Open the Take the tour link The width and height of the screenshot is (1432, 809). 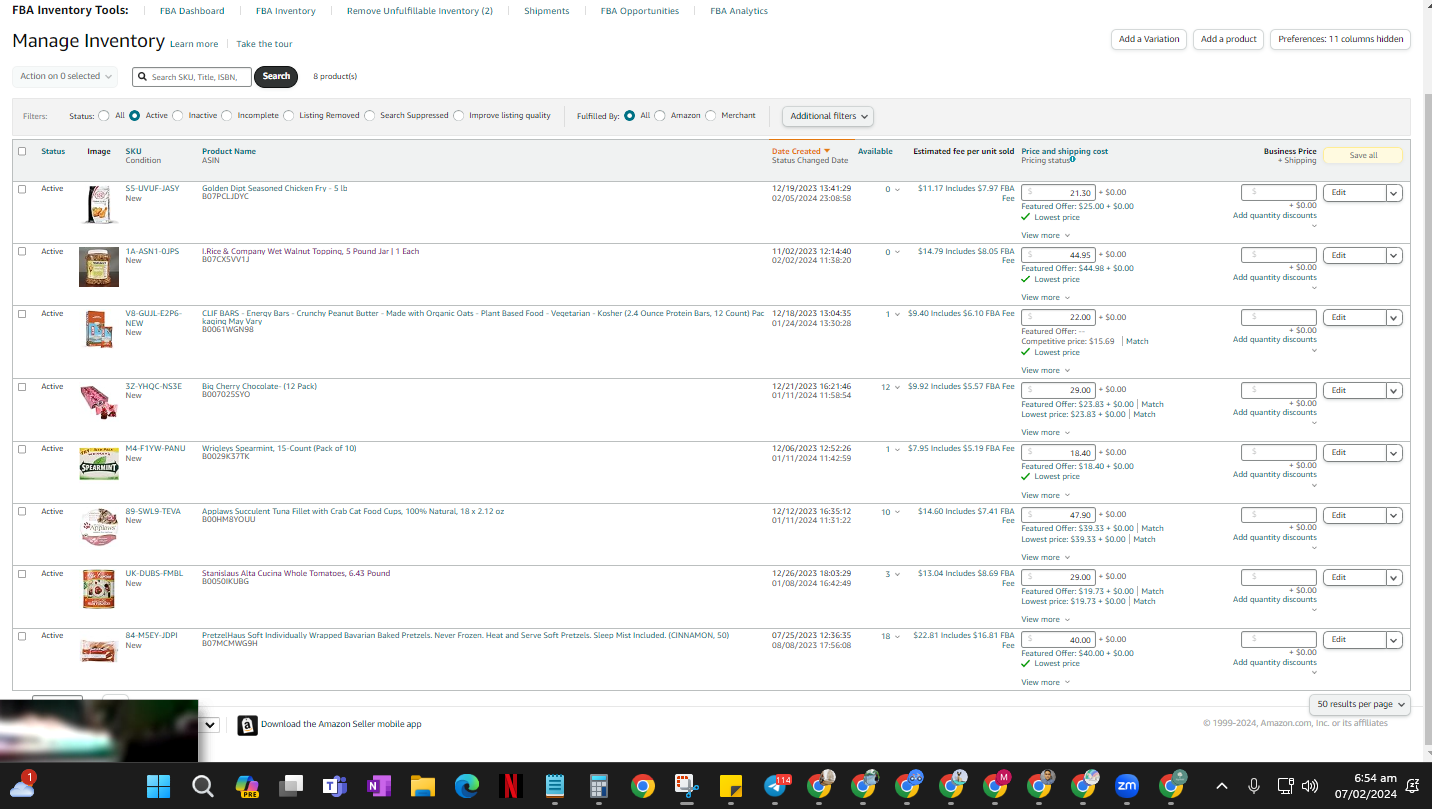pyautogui.click(x=264, y=44)
